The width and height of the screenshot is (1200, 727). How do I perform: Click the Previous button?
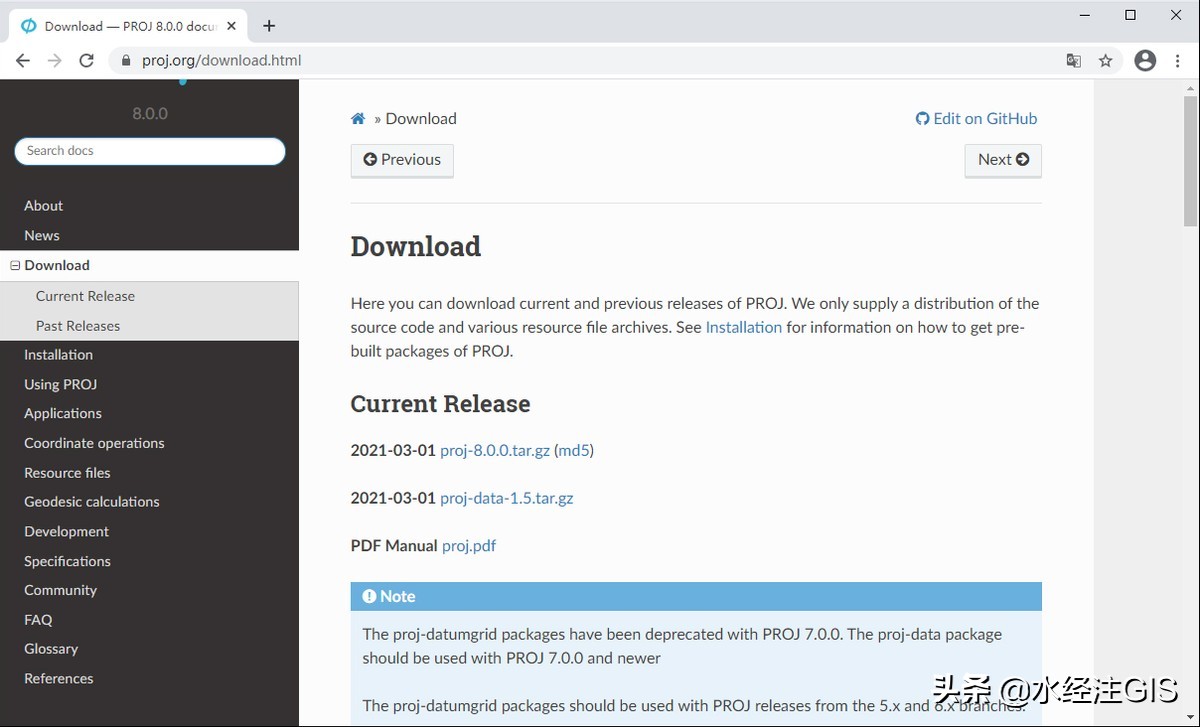[402, 160]
